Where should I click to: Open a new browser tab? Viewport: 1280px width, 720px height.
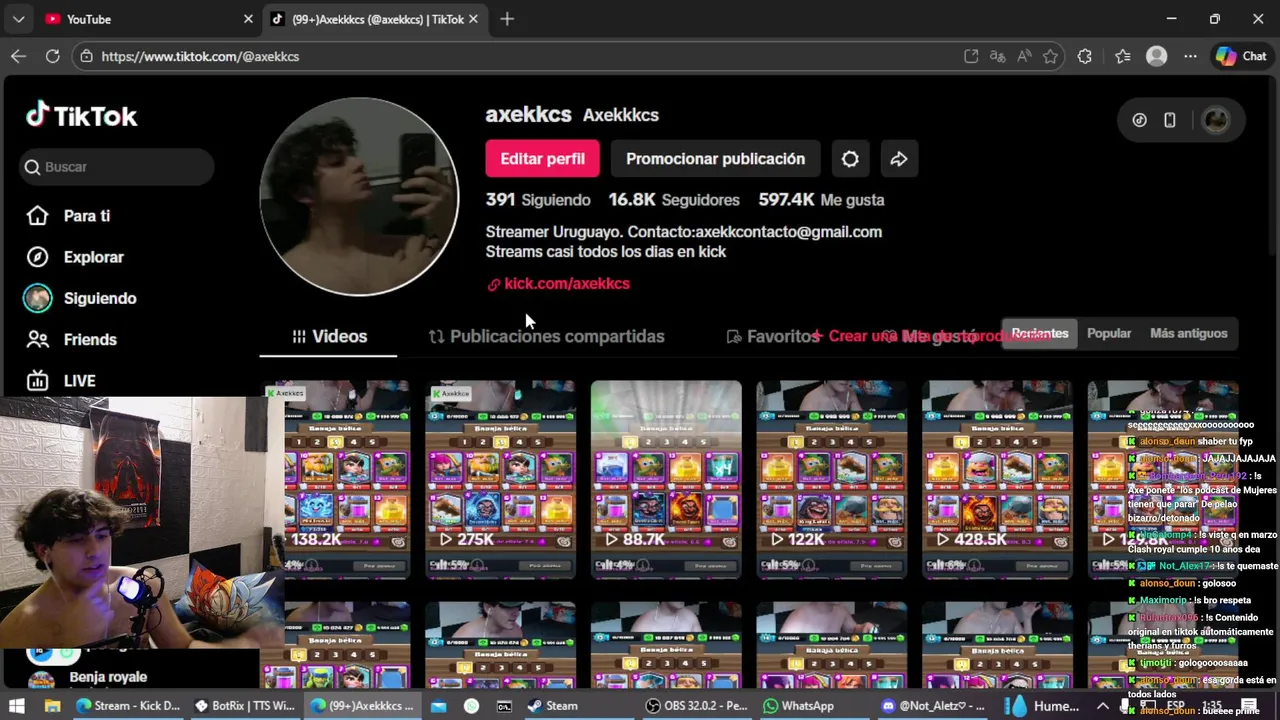tap(507, 19)
